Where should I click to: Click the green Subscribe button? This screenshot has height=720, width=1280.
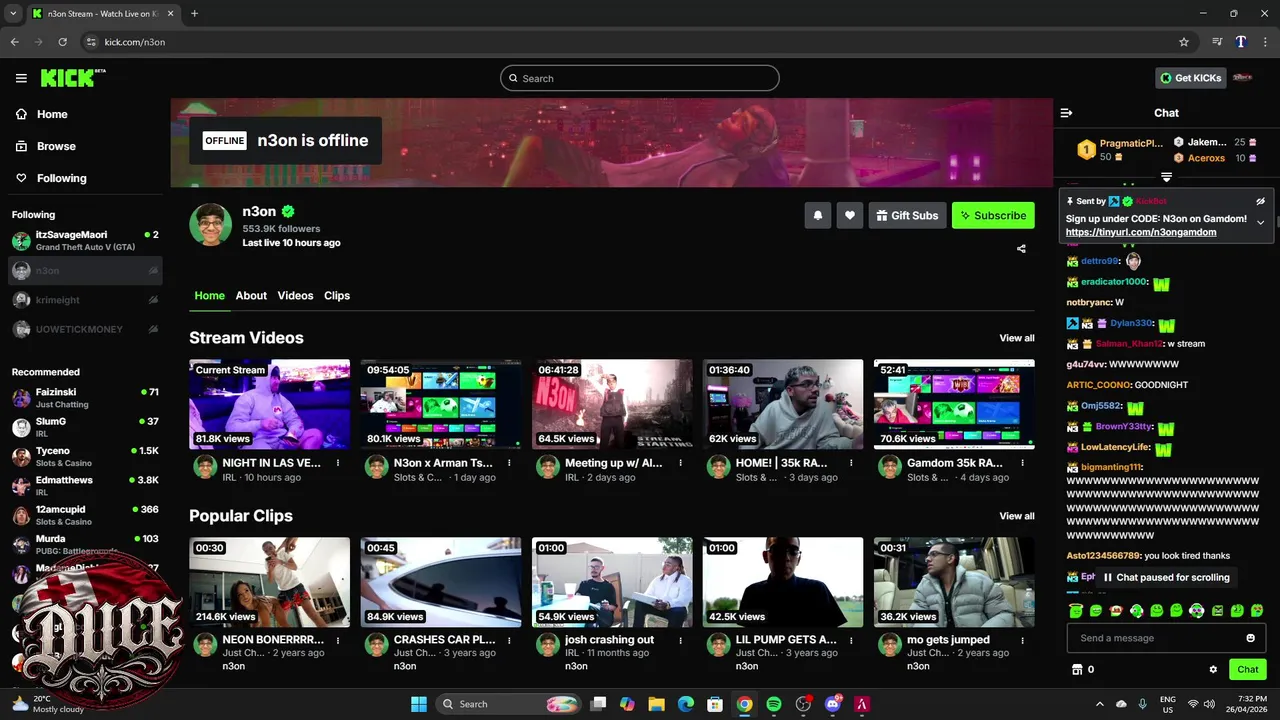pyautogui.click(x=993, y=215)
